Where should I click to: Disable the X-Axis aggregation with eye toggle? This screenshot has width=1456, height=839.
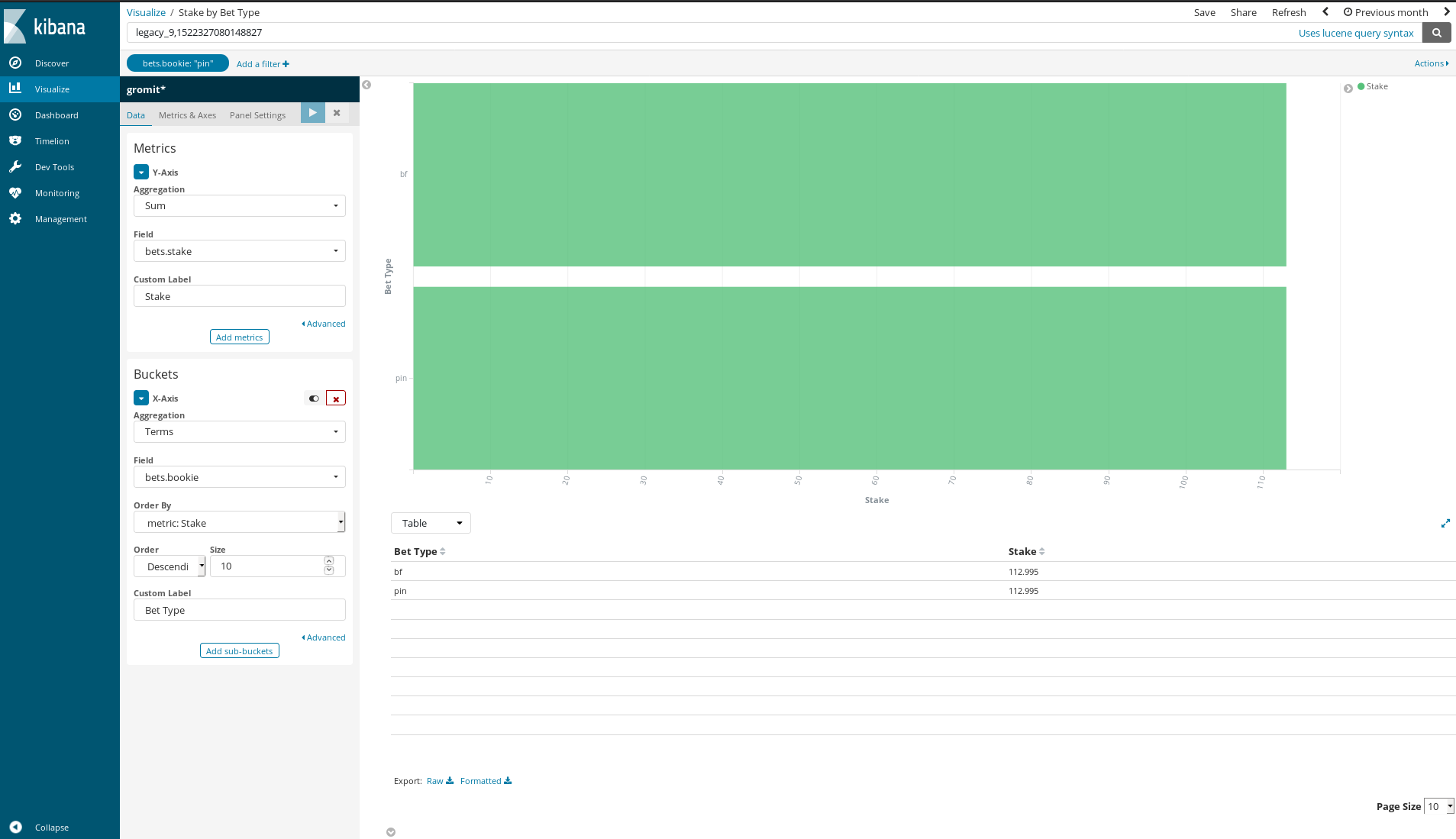312,398
